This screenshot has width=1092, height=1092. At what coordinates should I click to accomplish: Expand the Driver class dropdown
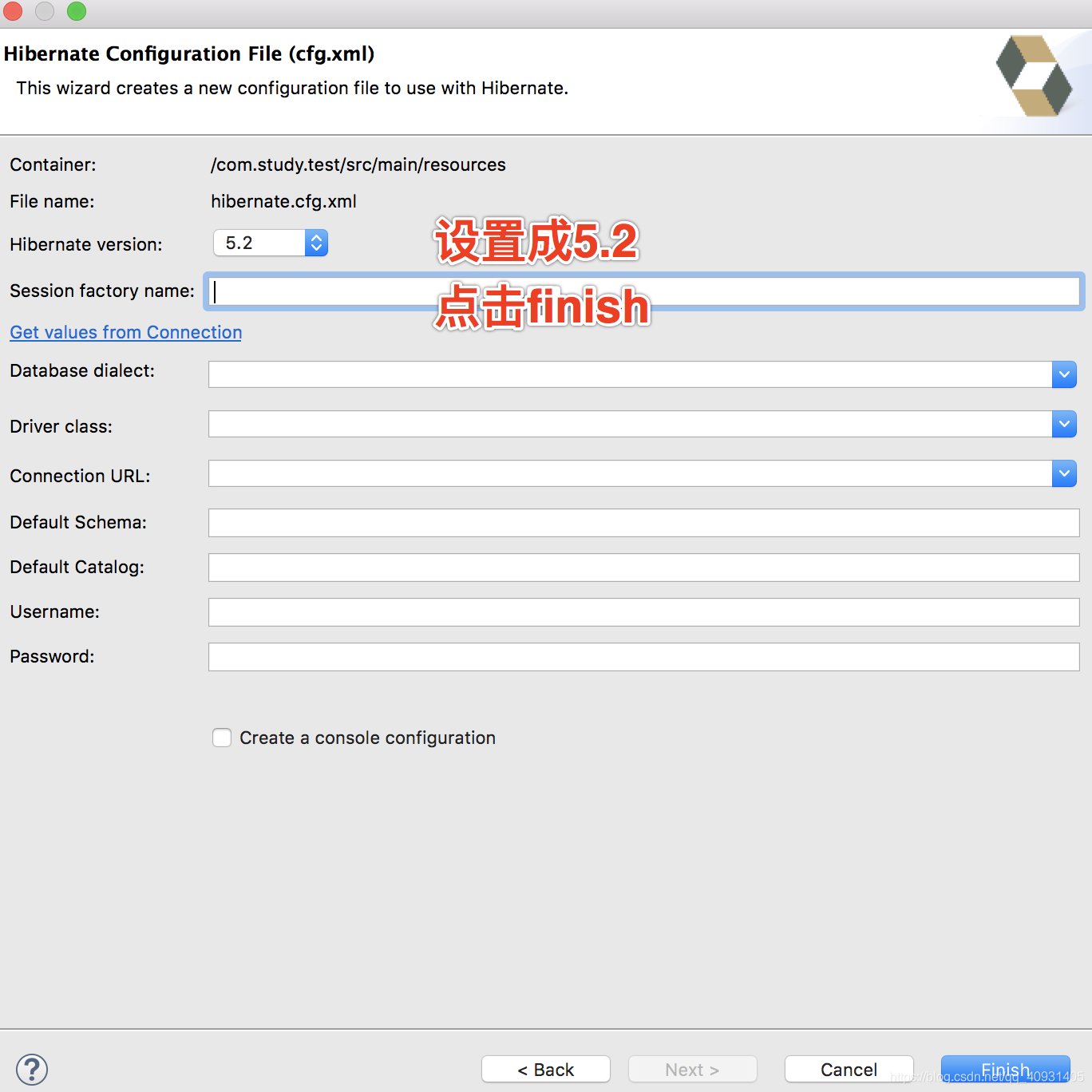(1064, 424)
